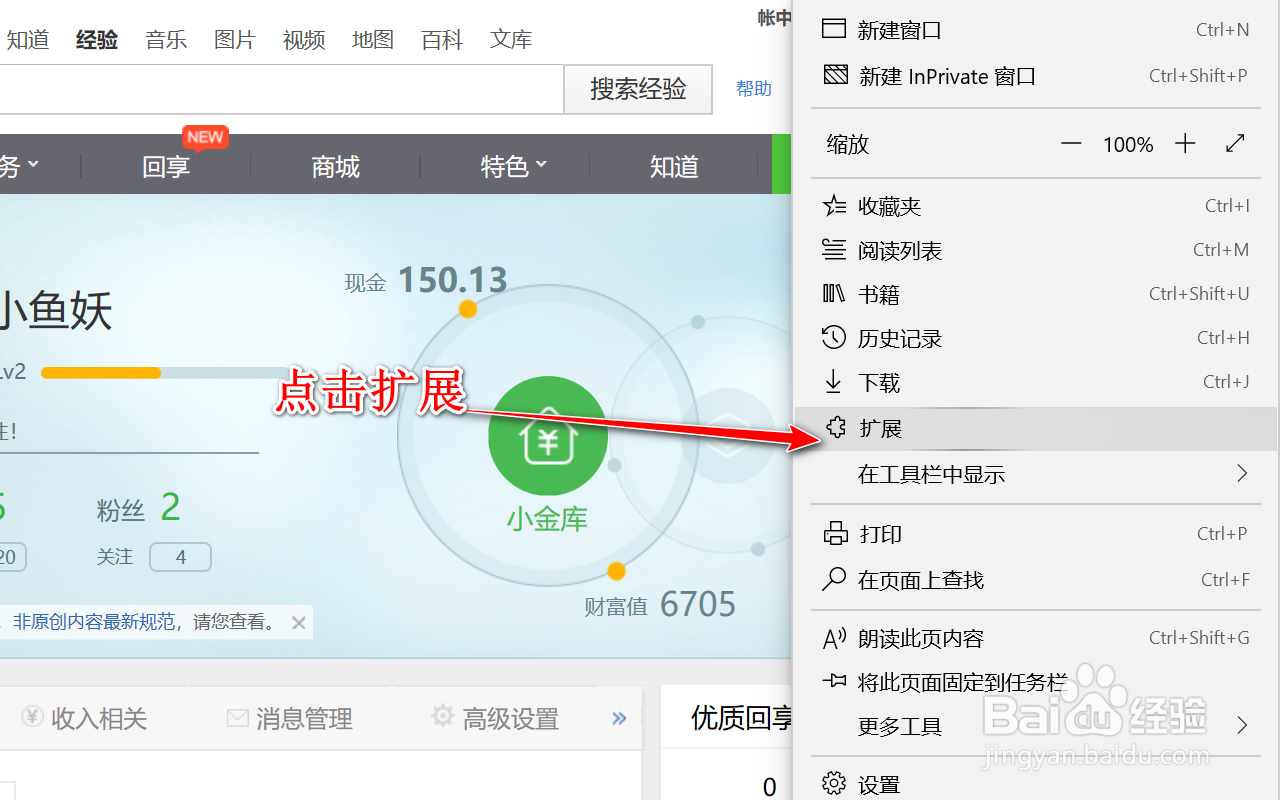
Task: Open 文库 in top navigation
Action: point(511,40)
